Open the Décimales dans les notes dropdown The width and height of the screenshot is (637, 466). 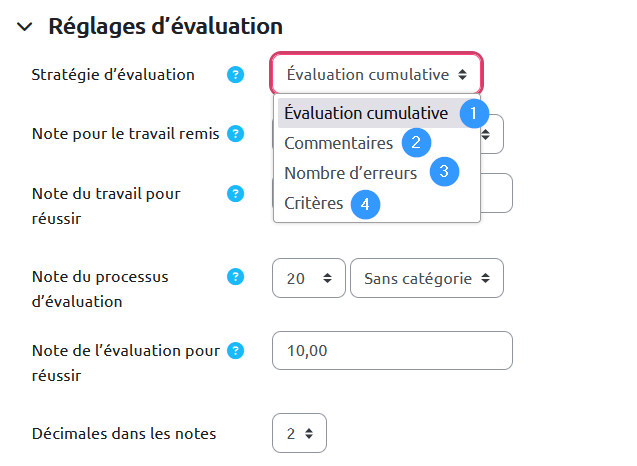(x=299, y=434)
